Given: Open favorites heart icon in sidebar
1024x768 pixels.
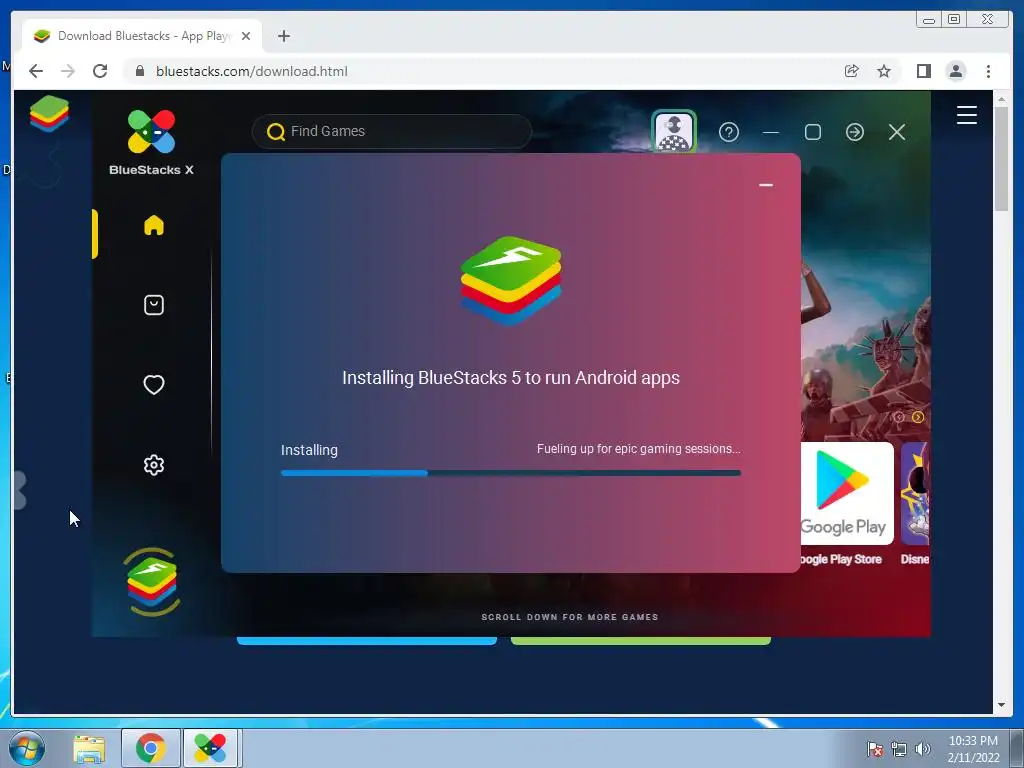Looking at the screenshot, I should click(x=153, y=385).
